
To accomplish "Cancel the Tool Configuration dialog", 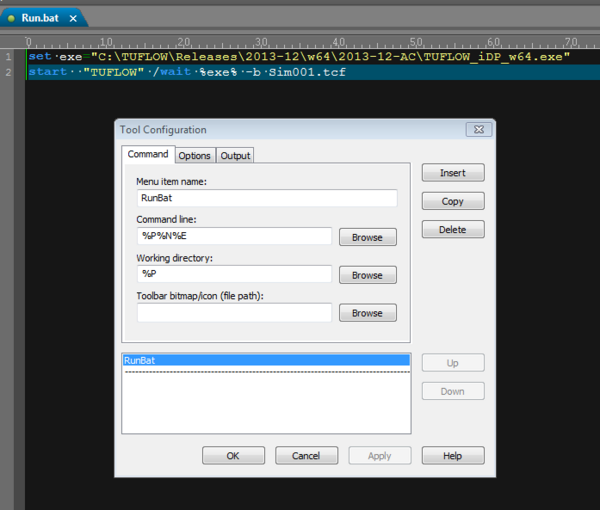I will coord(306,456).
